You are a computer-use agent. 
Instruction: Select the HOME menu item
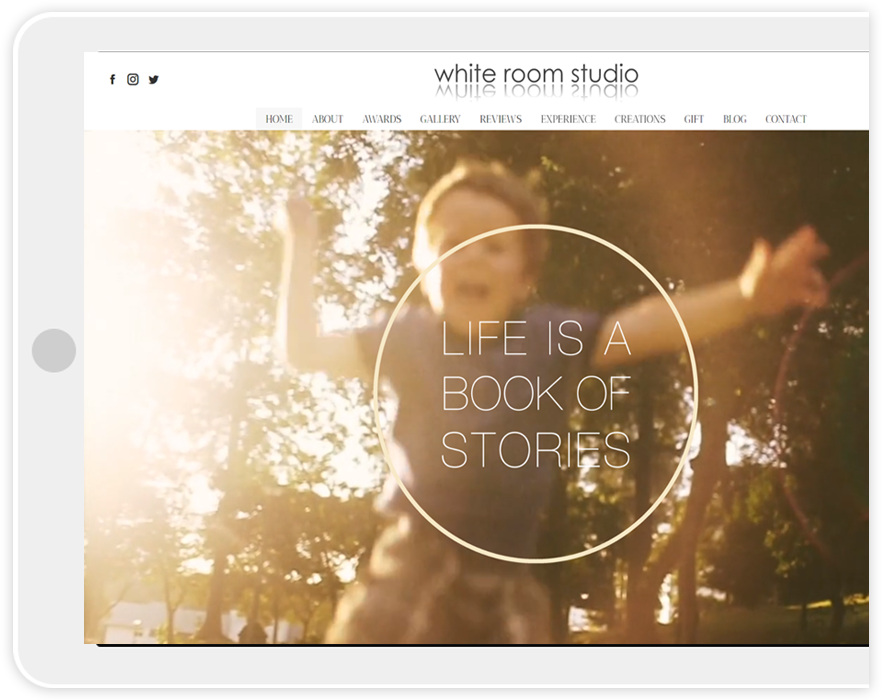click(x=279, y=119)
